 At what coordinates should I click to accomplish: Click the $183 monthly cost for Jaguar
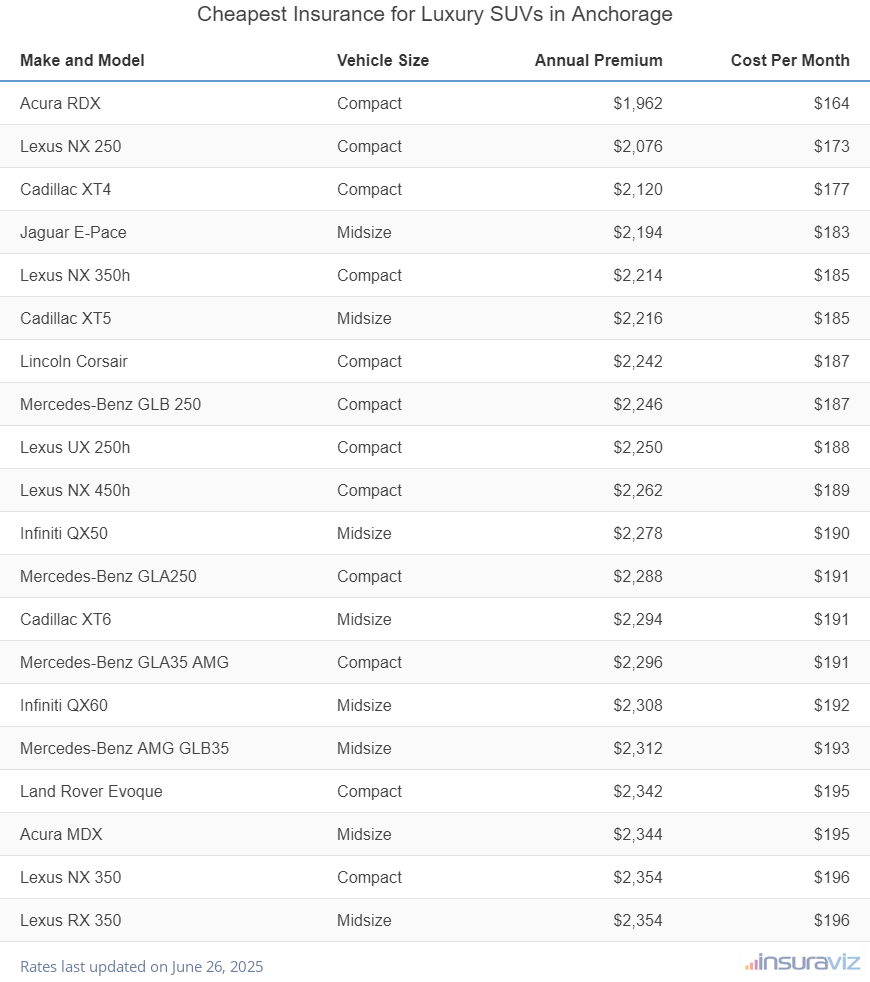(x=831, y=232)
